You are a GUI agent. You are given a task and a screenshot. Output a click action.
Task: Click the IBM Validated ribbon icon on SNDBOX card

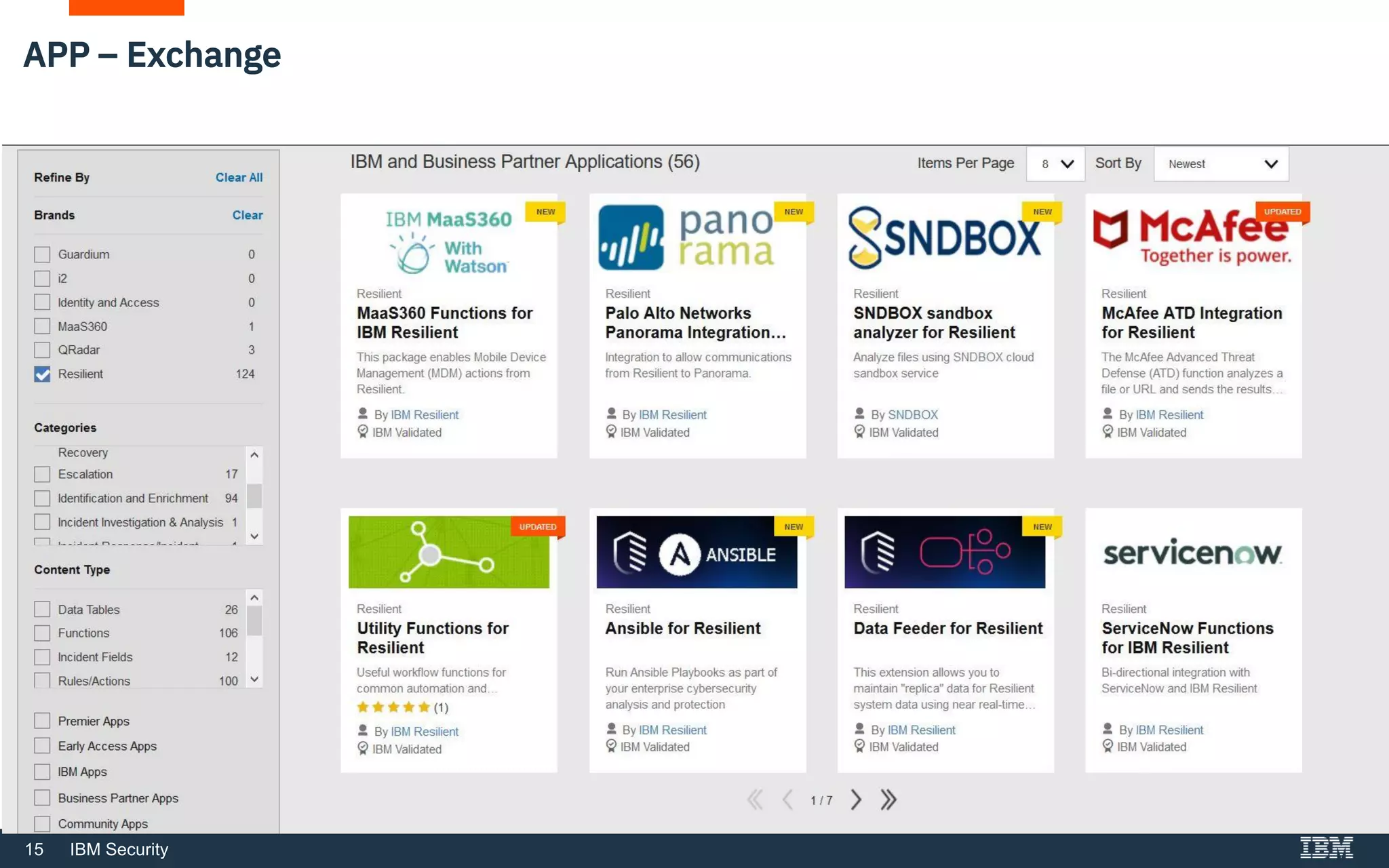coord(859,431)
